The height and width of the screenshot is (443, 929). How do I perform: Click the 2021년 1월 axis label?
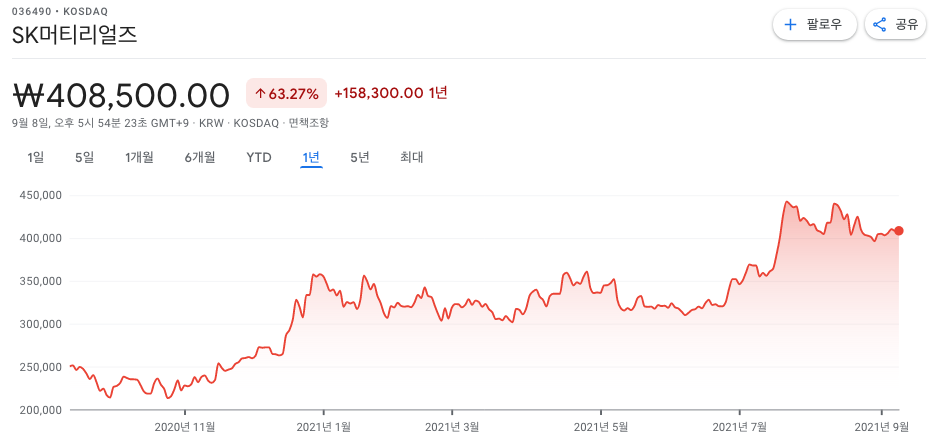pyautogui.click(x=323, y=427)
